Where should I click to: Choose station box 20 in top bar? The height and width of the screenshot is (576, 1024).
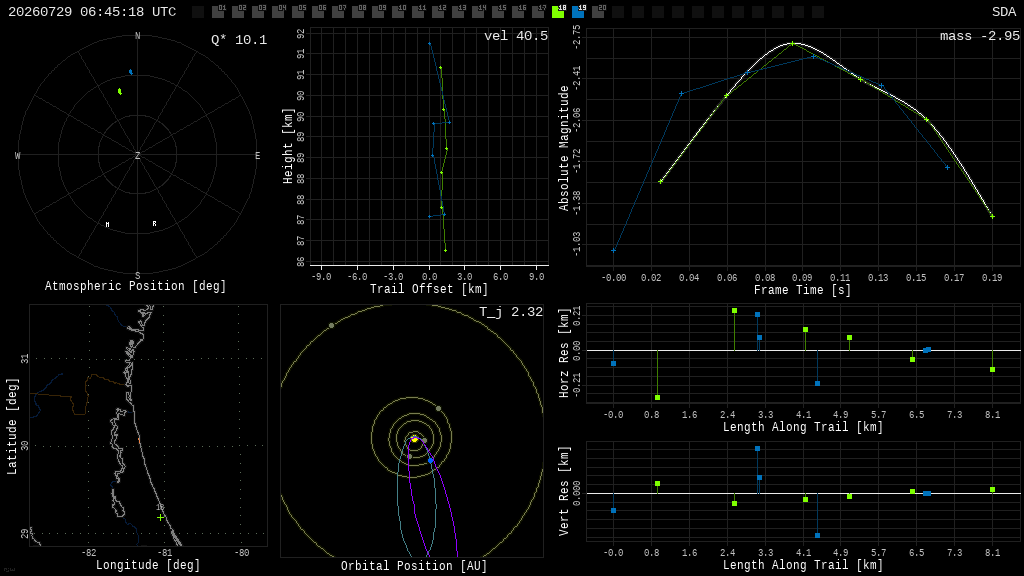click(x=598, y=12)
